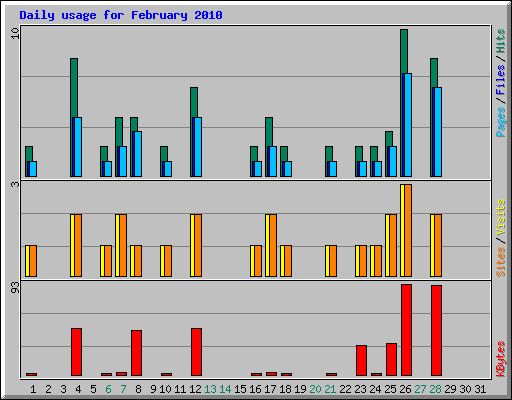The image size is (512, 400).
Task: Click green weekend day label "21"
Action: tap(330, 389)
